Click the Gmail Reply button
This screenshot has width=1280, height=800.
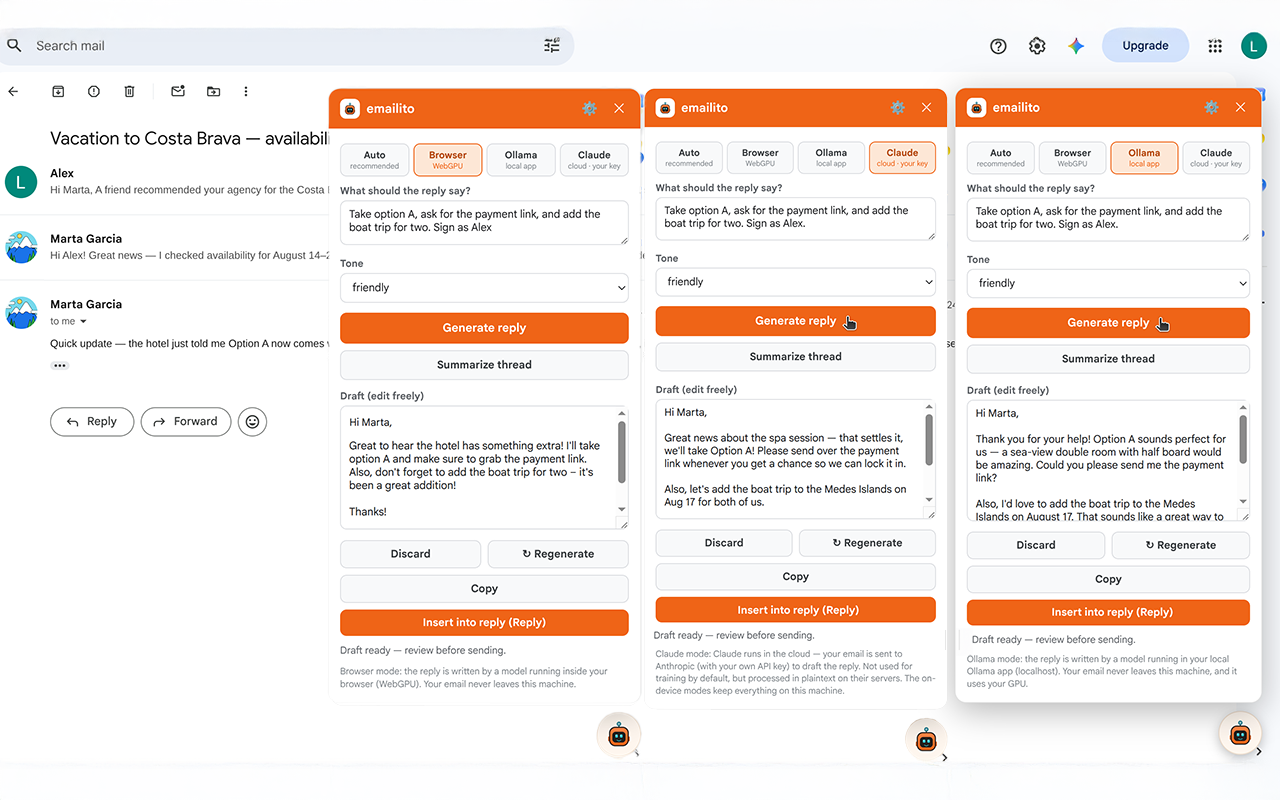91,422
